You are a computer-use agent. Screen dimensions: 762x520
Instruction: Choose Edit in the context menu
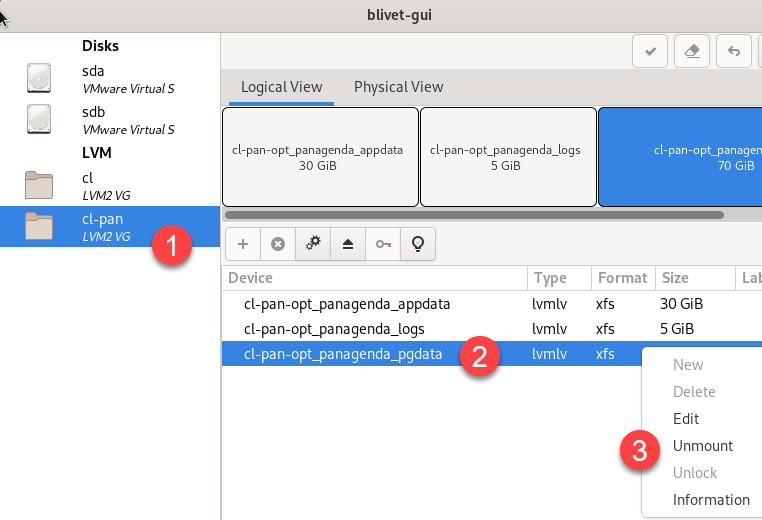[686, 418]
